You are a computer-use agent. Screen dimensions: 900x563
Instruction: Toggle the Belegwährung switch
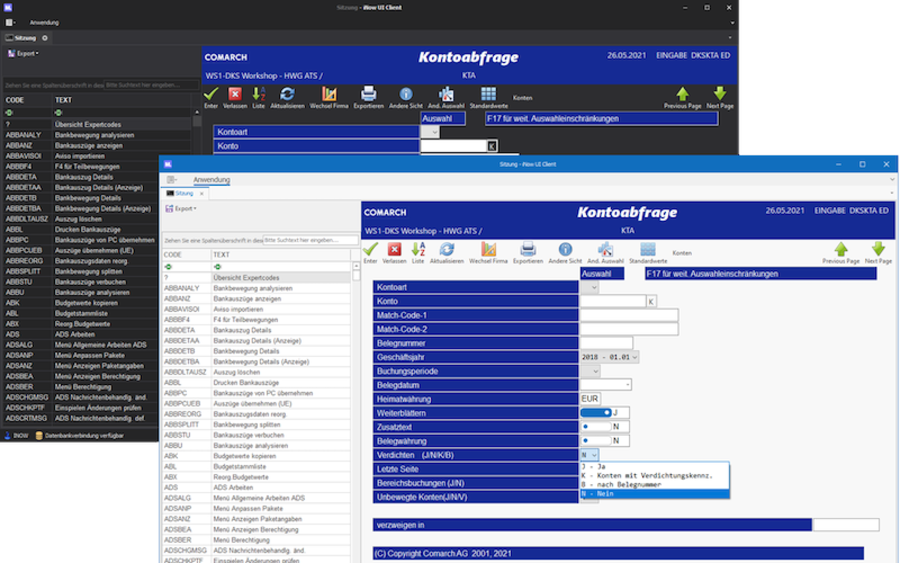pyautogui.click(x=596, y=441)
